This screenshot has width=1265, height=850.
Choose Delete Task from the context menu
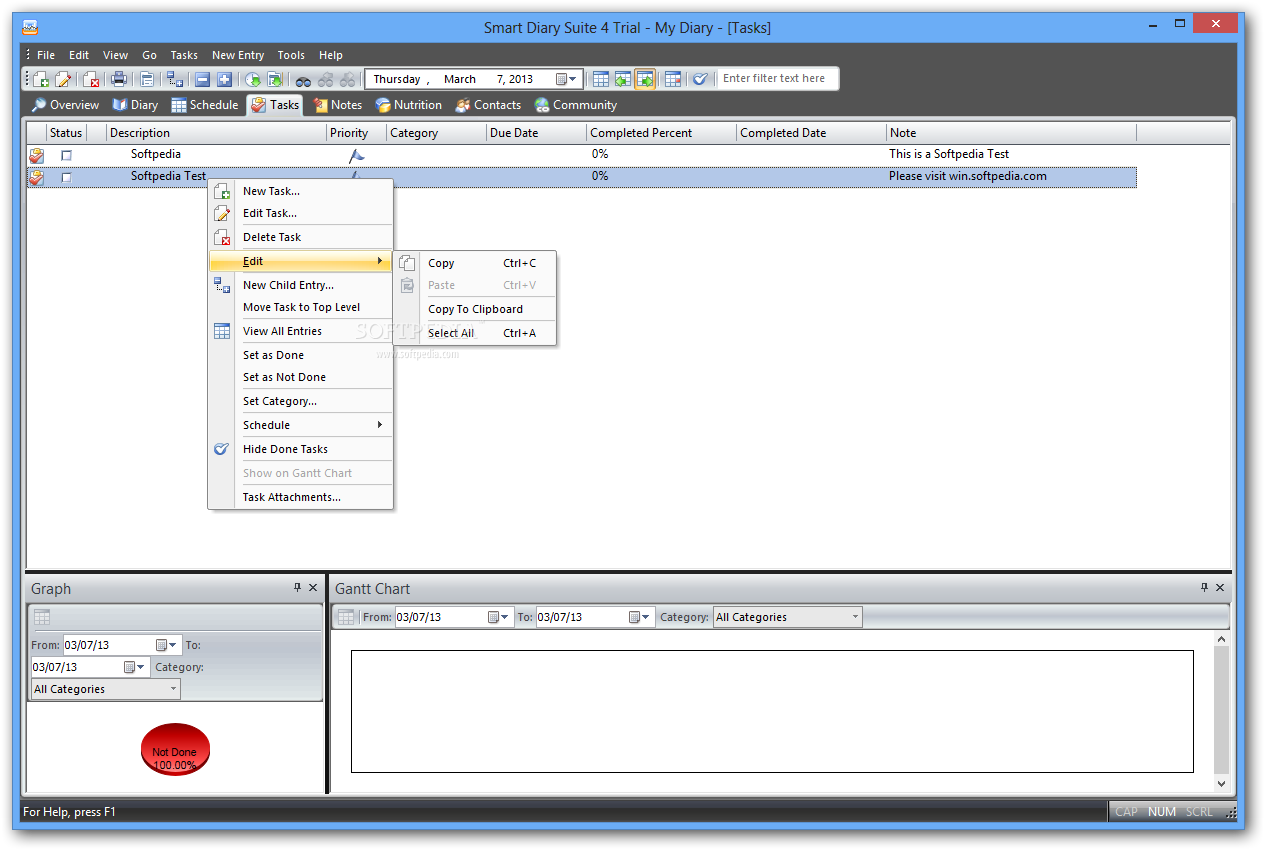(301, 237)
